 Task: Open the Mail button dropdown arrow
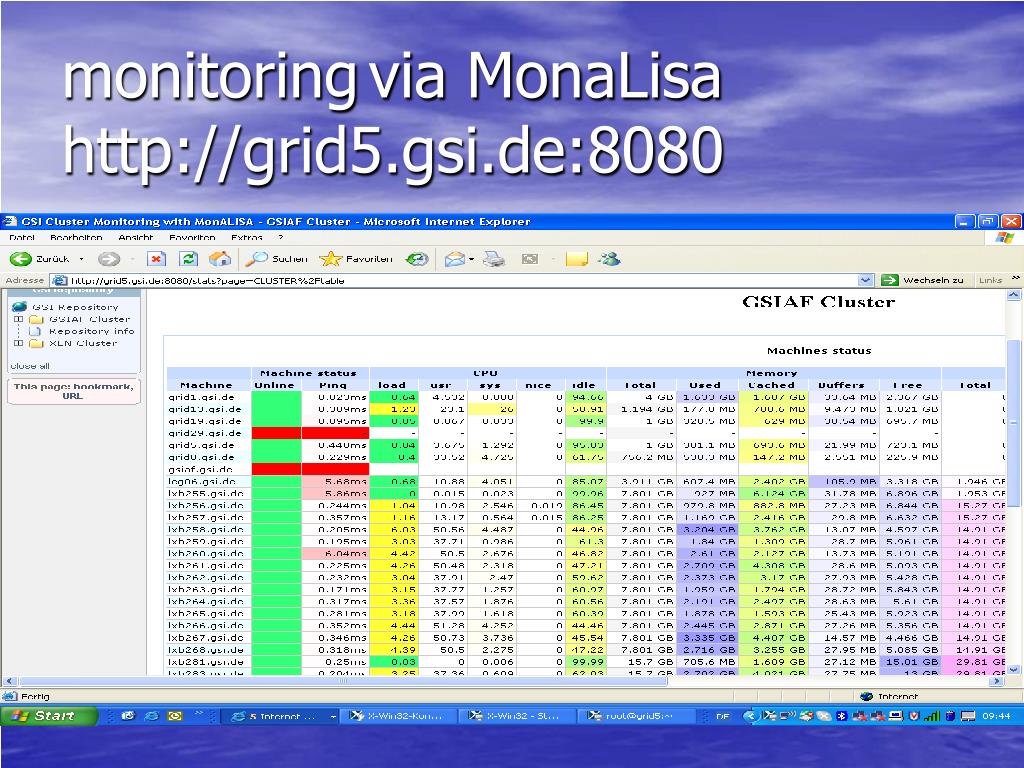pyautogui.click(x=471, y=260)
